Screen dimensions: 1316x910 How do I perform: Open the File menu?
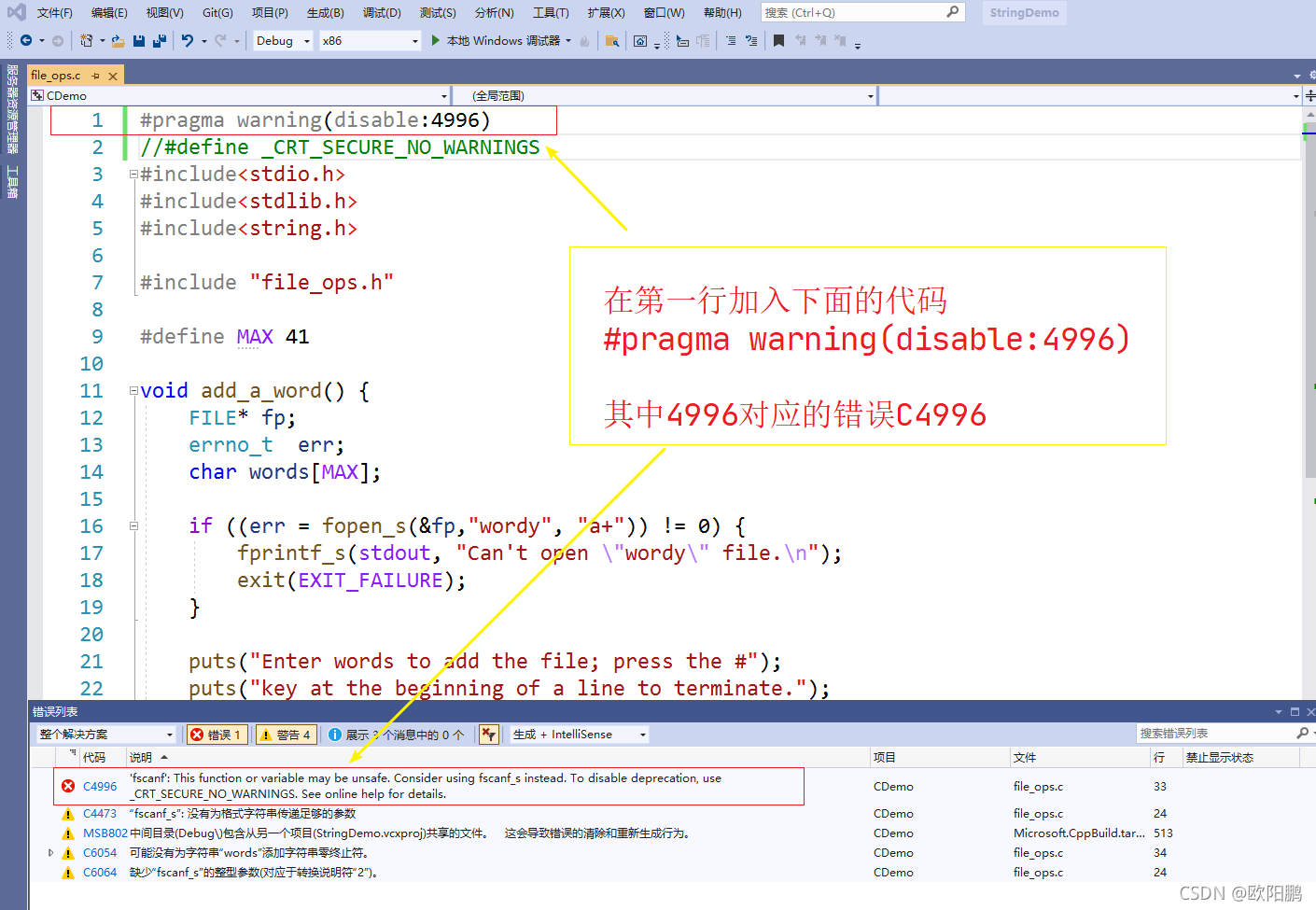click(x=54, y=12)
